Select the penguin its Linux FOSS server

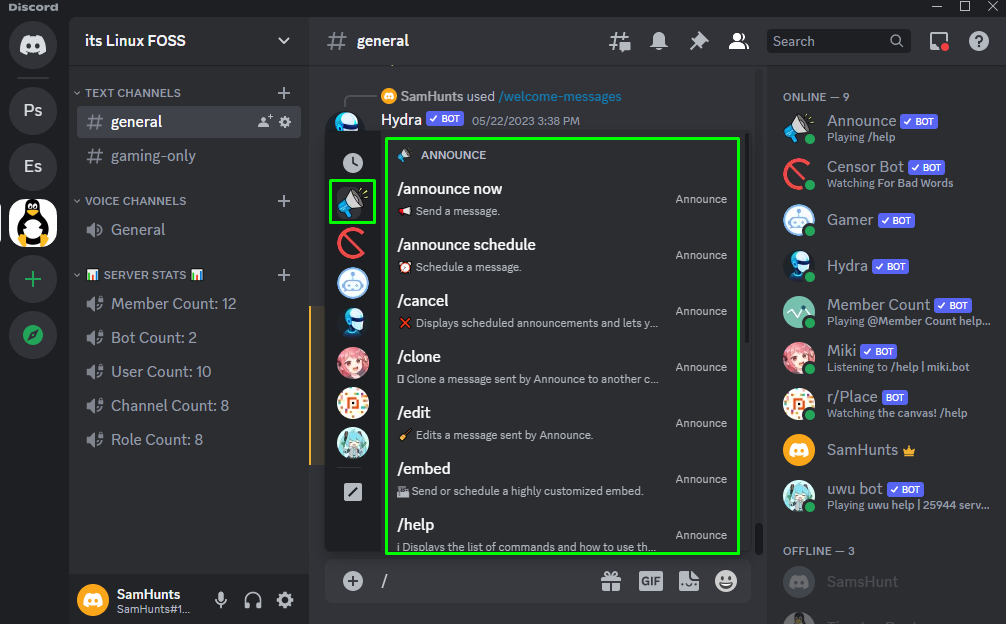(x=33, y=223)
